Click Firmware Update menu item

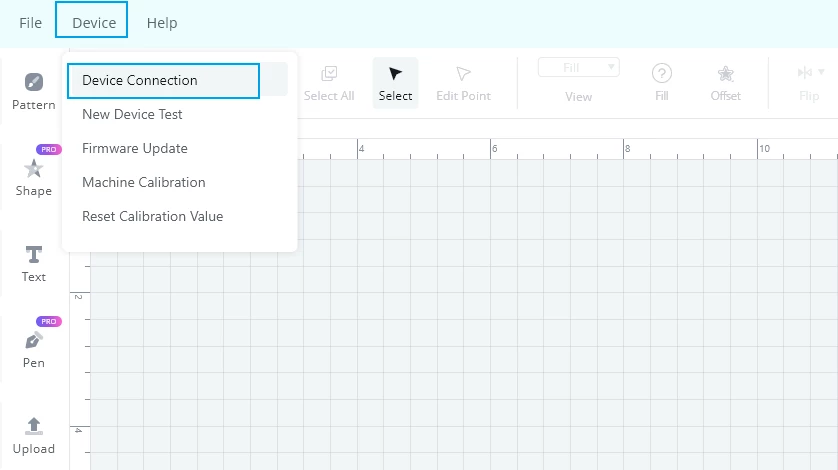[135, 149]
